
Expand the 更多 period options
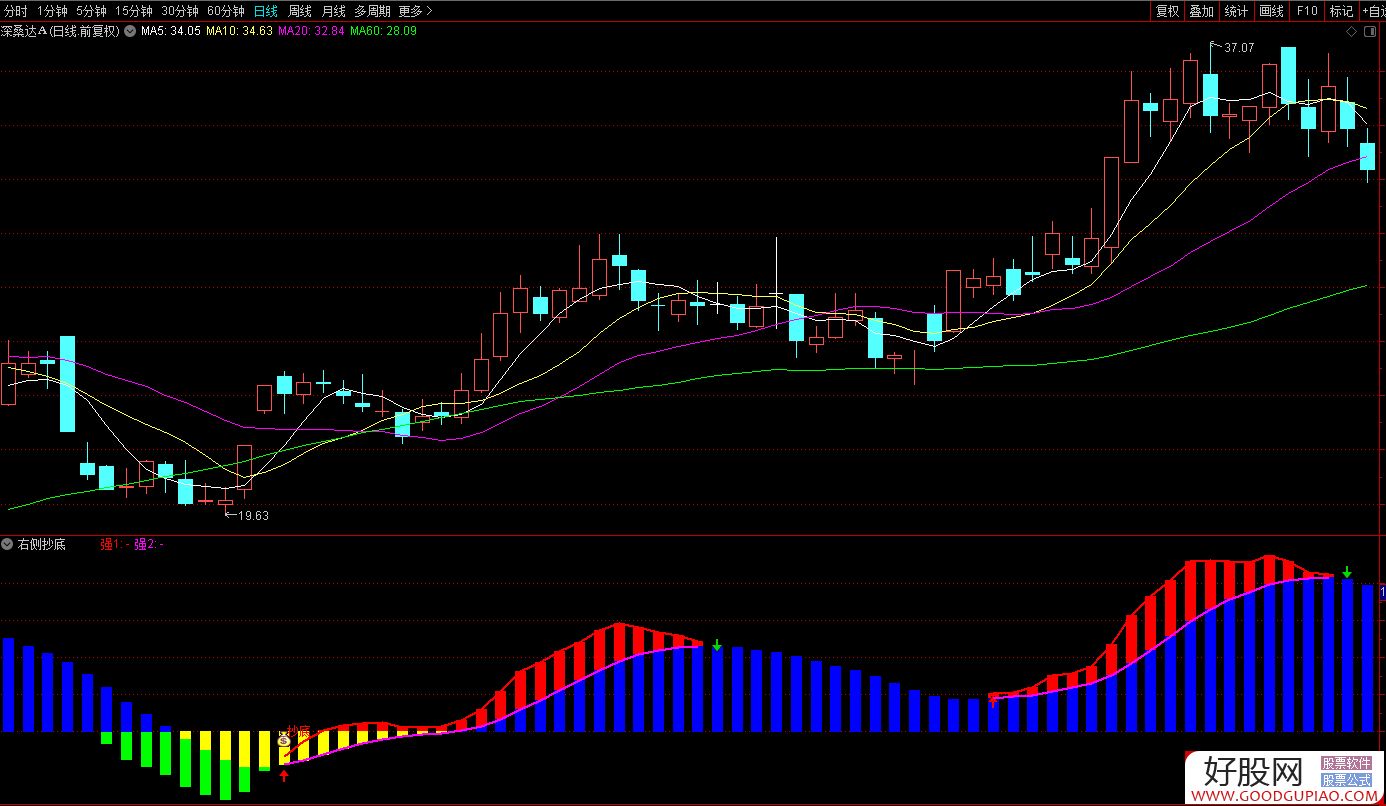(x=415, y=11)
